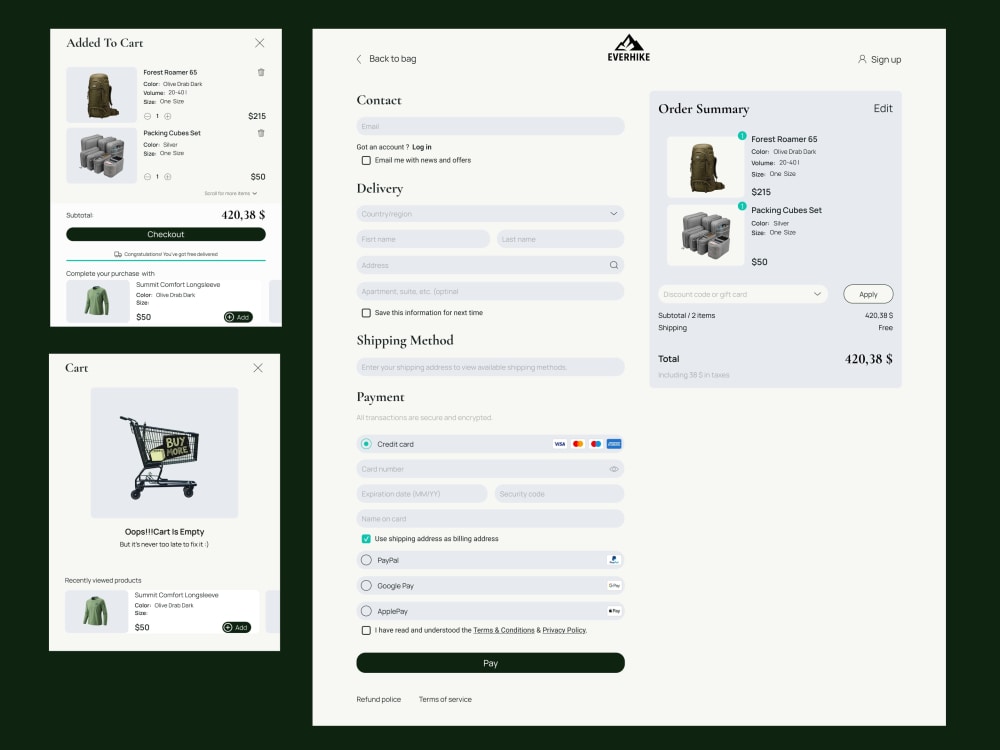Image resolution: width=1000 pixels, height=750 pixels.
Task: Add Summit Comfort Longsleeve in Added To Cart panel
Action: coord(238,317)
